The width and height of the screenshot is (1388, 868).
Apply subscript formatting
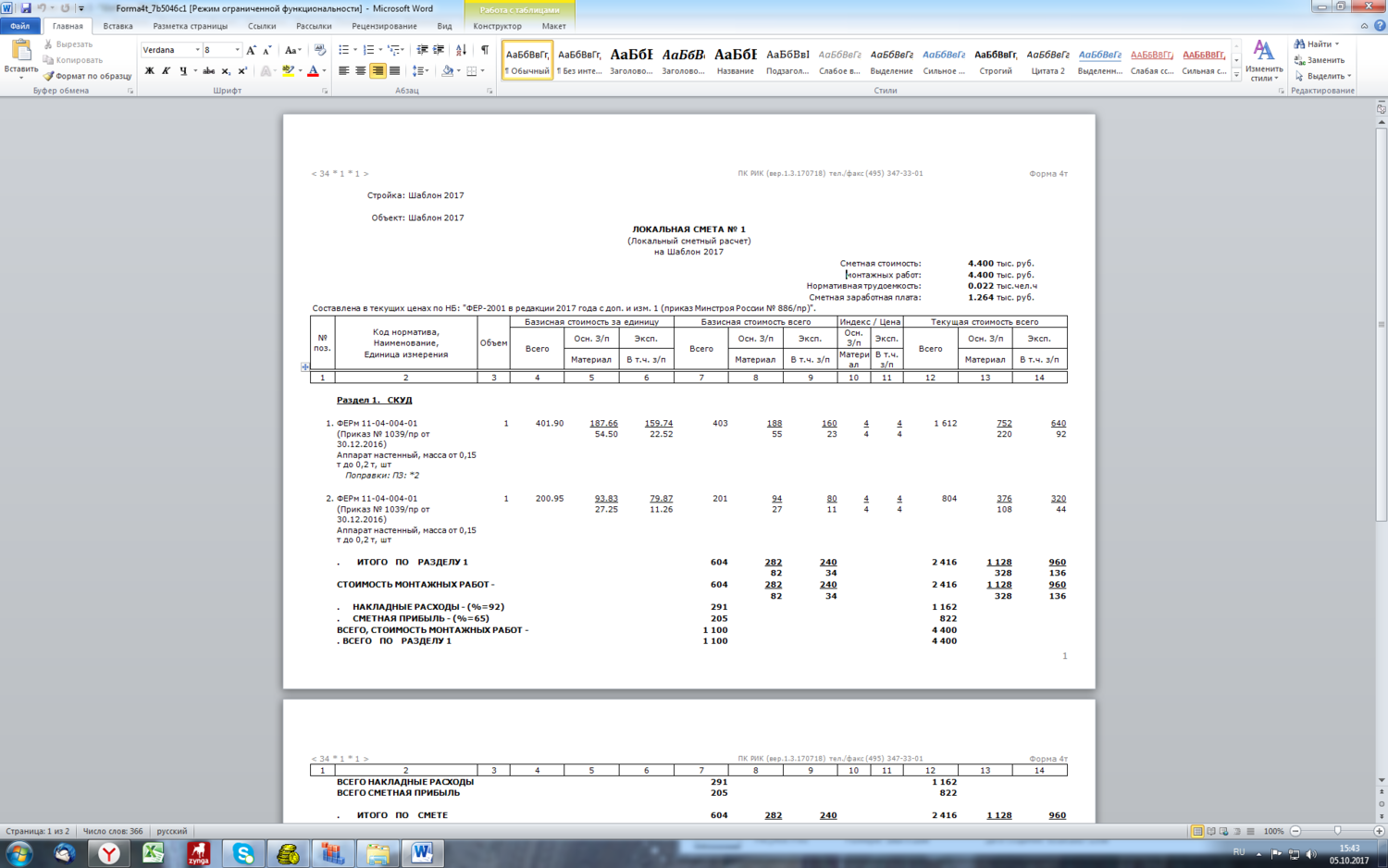226,71
